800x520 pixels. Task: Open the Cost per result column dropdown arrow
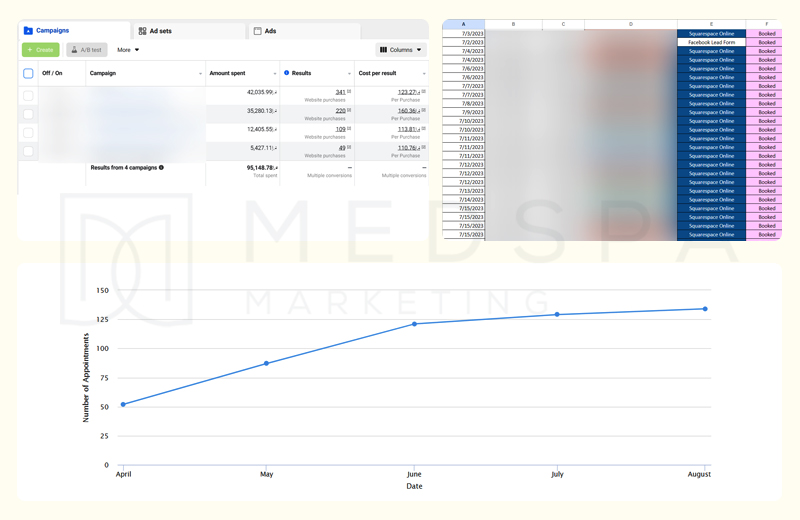tap(424, 74)
